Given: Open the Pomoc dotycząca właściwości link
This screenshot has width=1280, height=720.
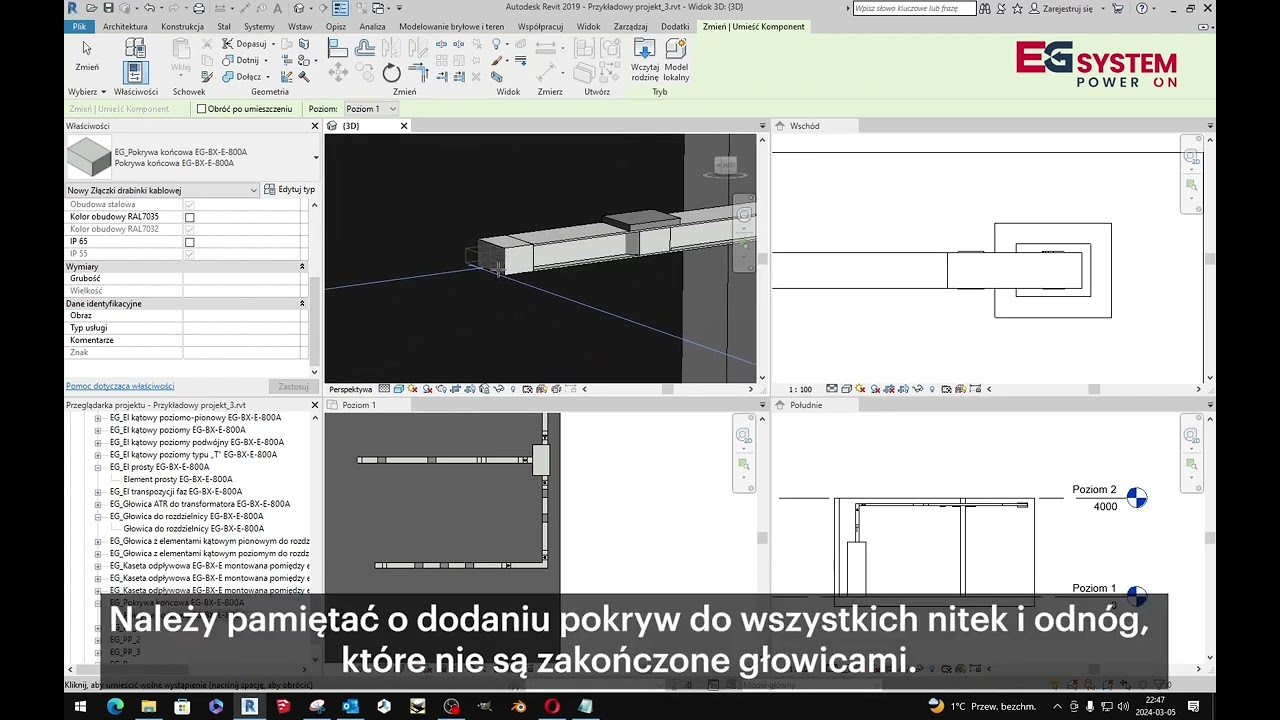Looking at the screenshot, I should click(x=120, y=386).
